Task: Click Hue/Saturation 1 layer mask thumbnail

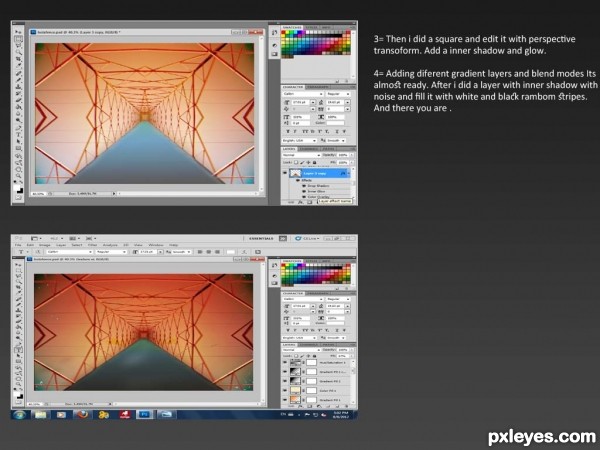Action: [311, 362]
